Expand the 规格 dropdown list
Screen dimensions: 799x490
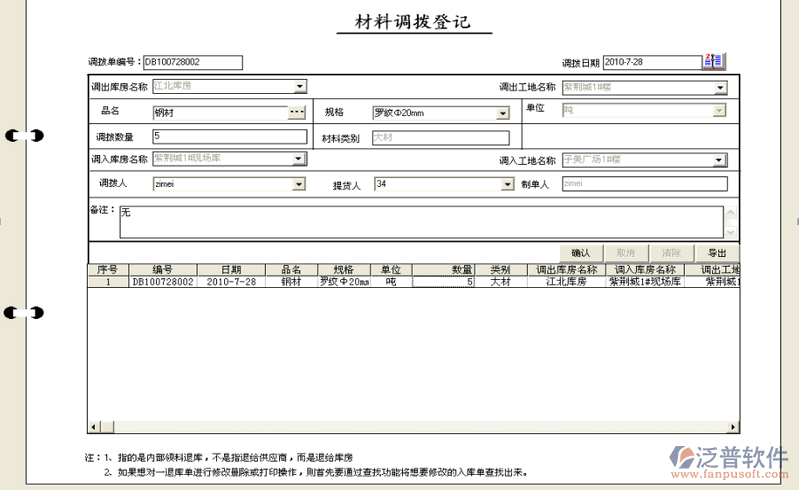click(501, 113)
